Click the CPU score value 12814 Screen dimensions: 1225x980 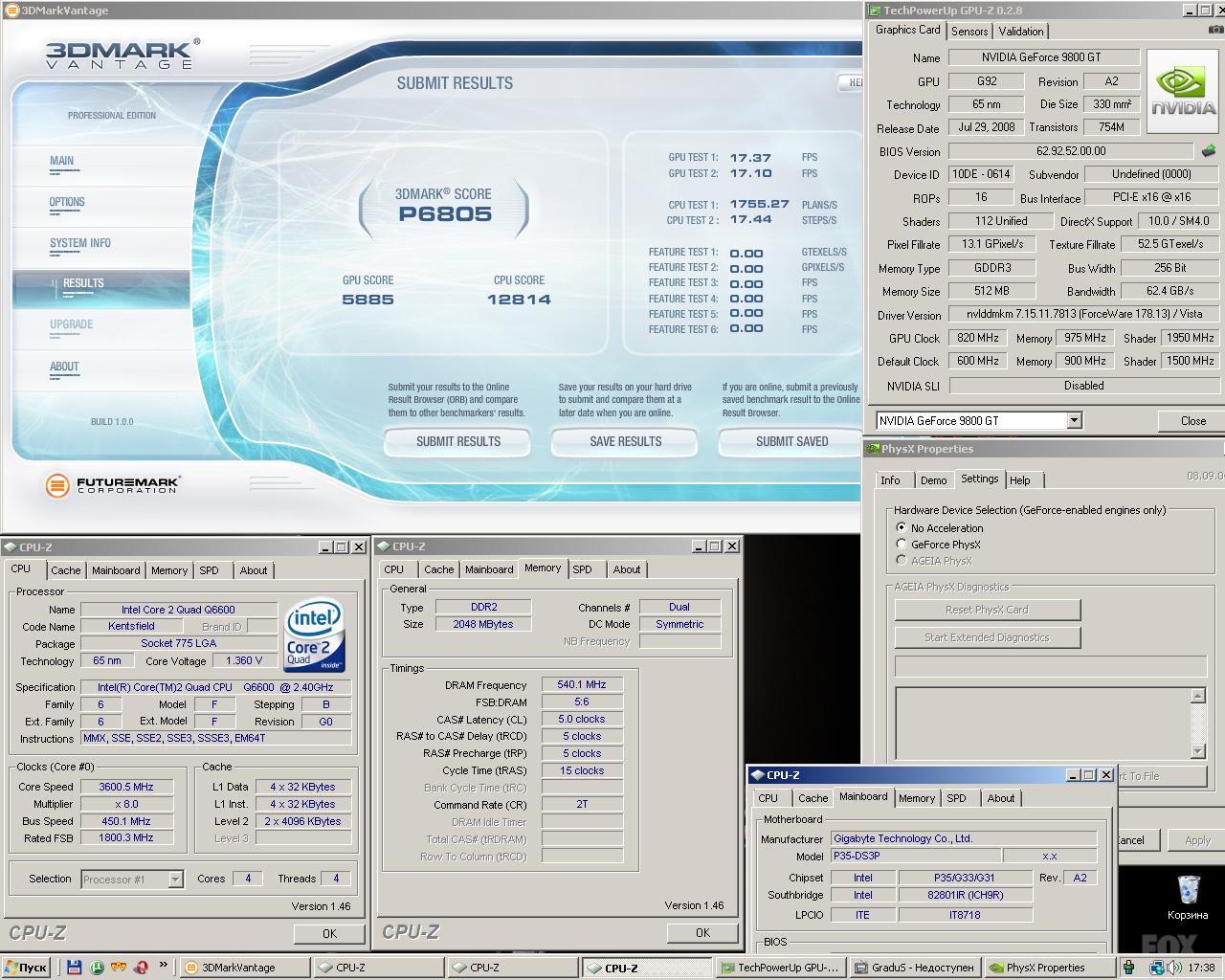pos(520,300)
